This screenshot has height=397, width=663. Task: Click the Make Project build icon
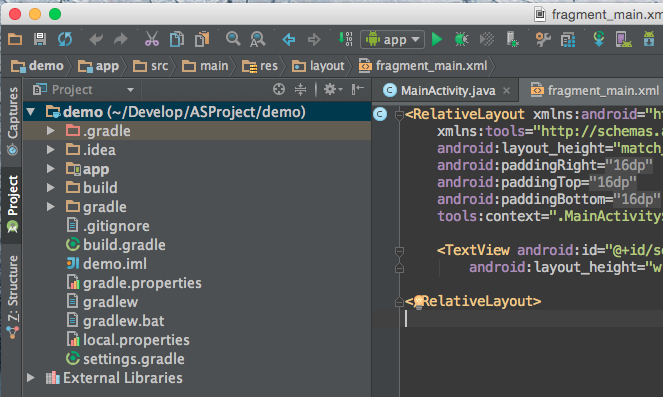click(x=345, y=39)
